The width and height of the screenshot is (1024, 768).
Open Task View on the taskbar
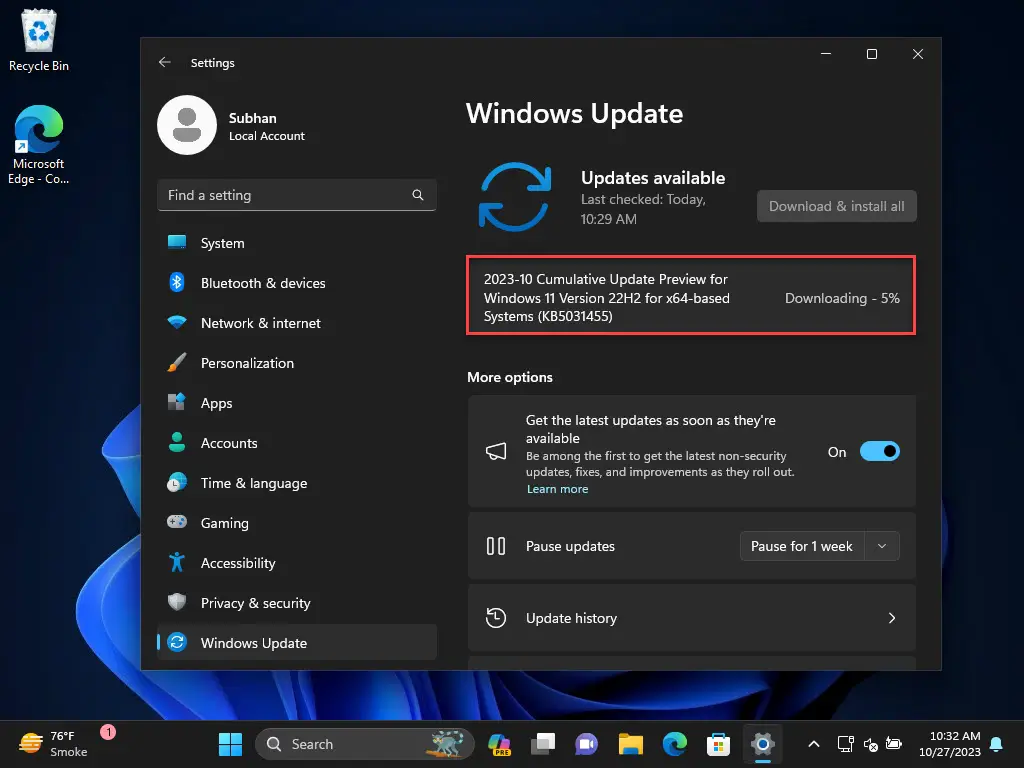click(x=543, y=744)
